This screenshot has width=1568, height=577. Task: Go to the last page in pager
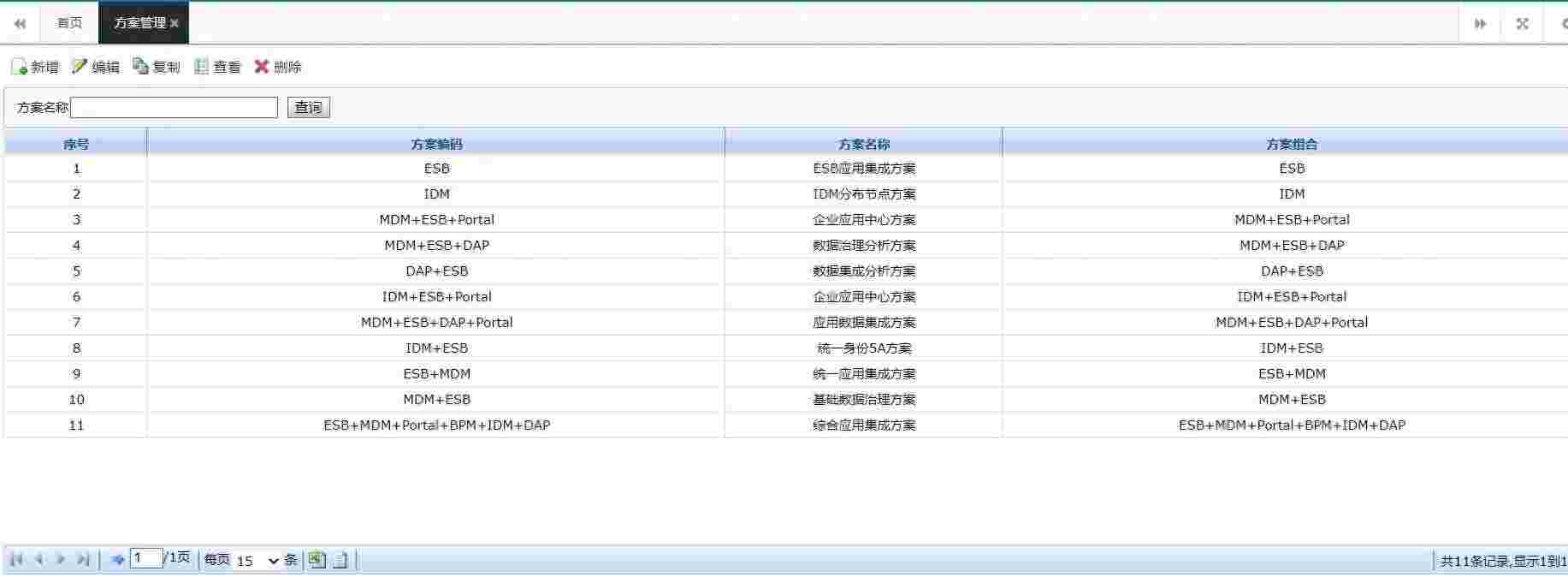tap(83, 560)
